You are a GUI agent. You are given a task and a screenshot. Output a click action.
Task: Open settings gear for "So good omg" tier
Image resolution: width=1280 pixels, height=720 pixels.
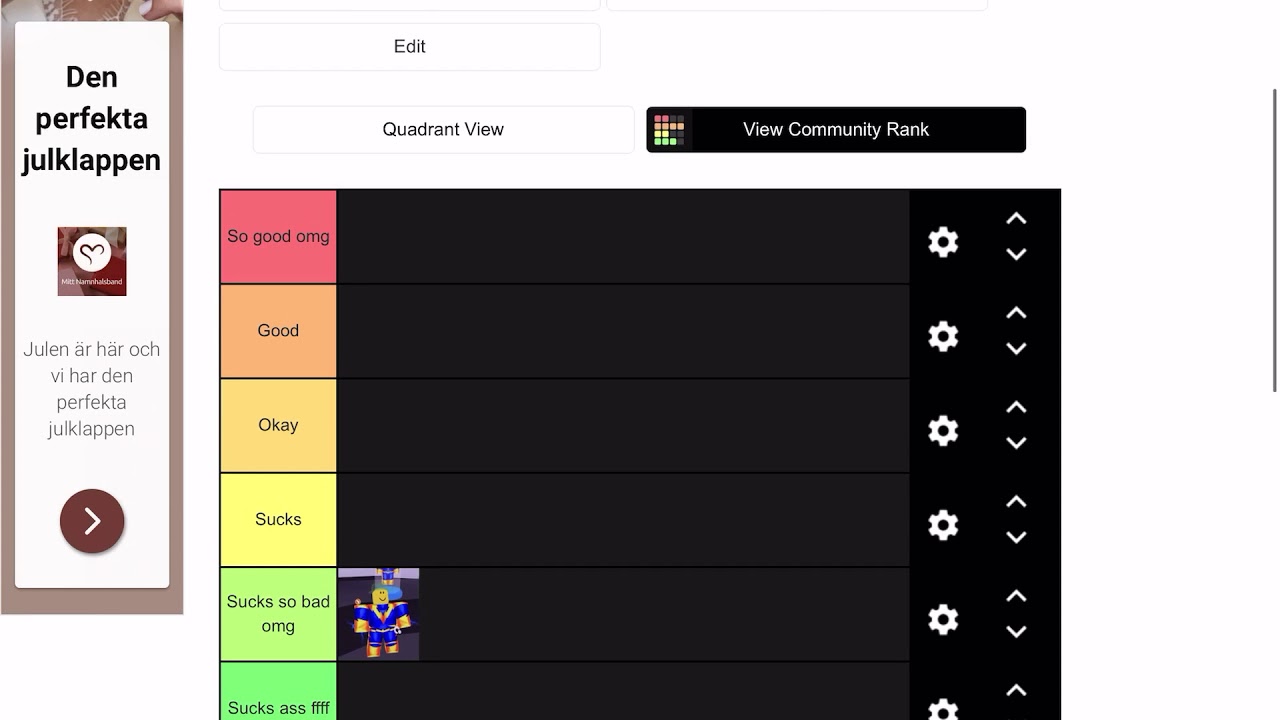coord(943,242)
